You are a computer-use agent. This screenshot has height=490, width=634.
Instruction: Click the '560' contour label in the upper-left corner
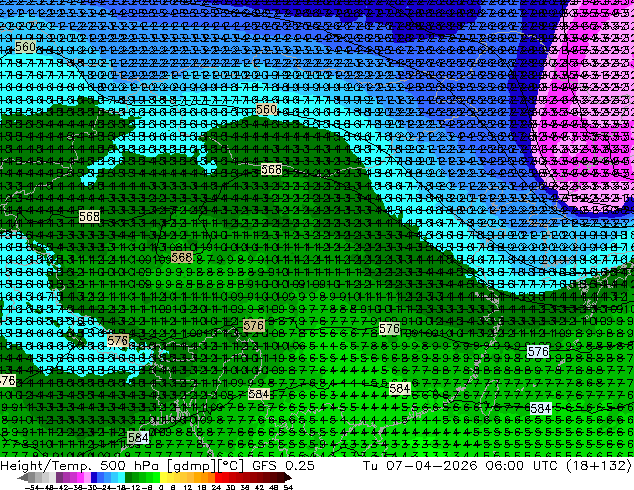25,47
